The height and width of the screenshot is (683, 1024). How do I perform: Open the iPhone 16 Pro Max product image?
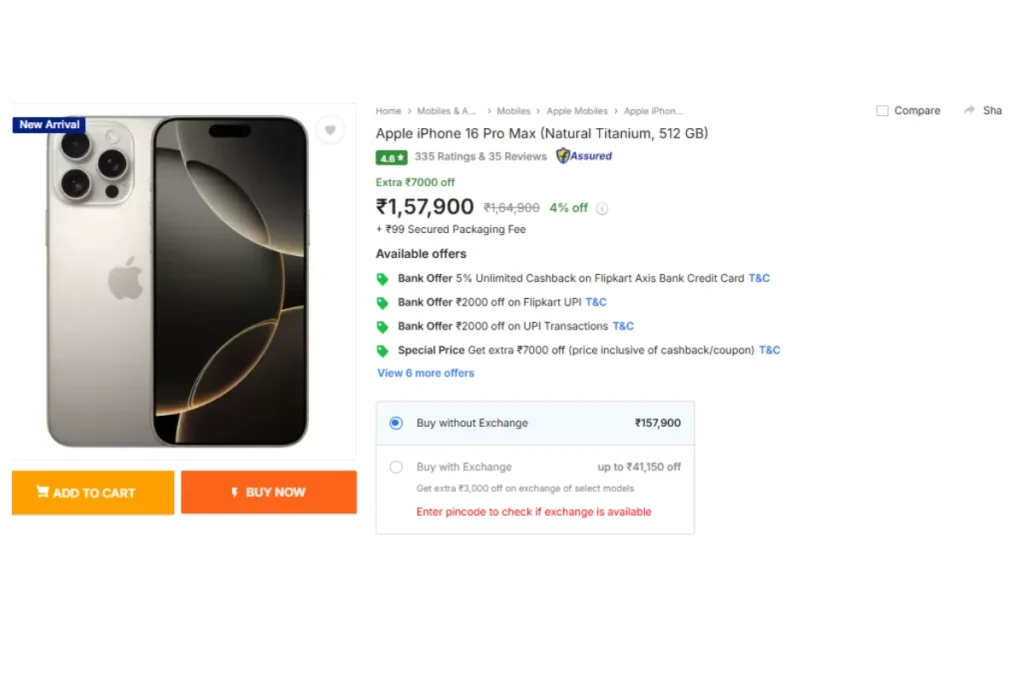pyautogui.click(x=178, y=282)
